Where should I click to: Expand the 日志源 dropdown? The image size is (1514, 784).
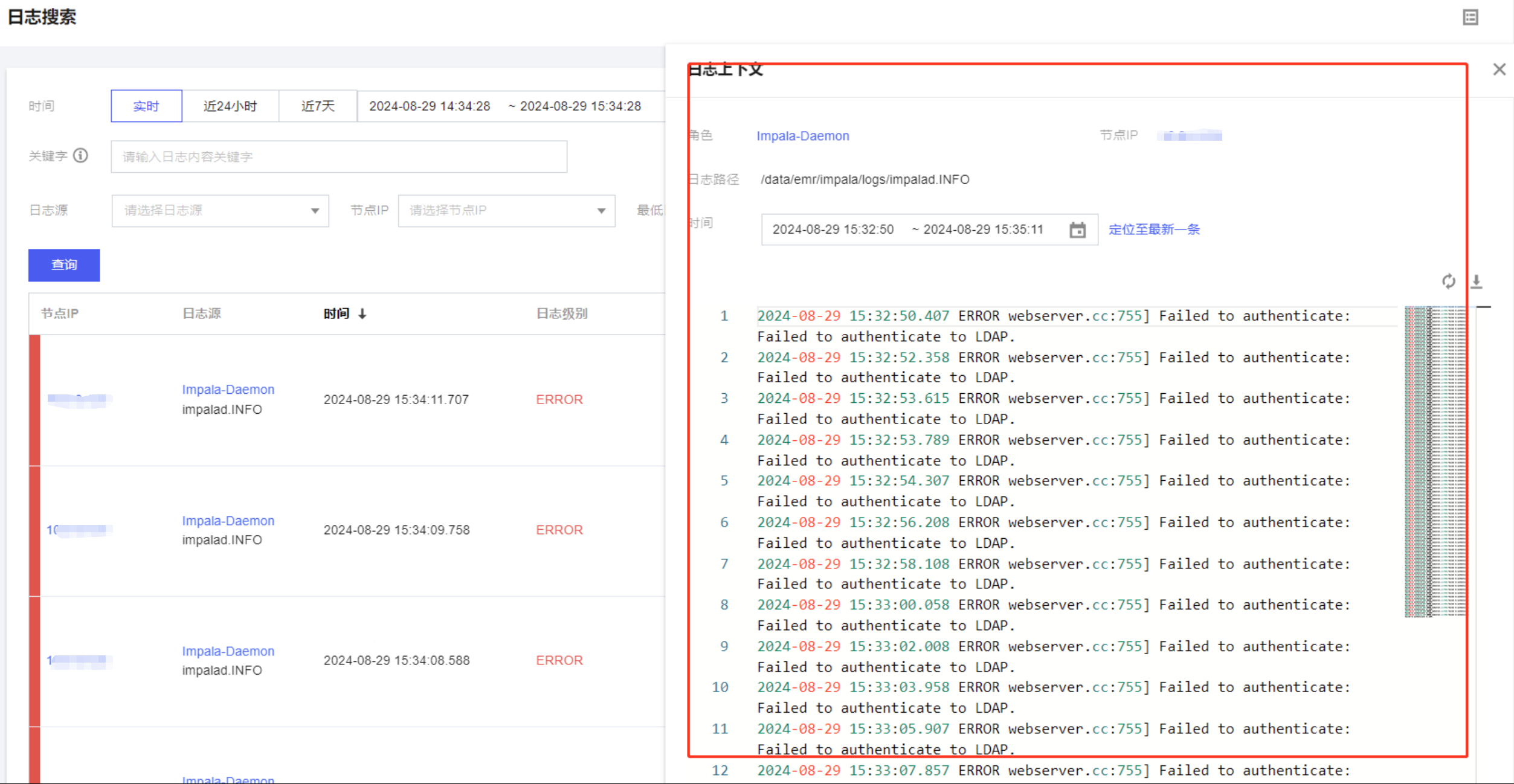pyautogui.click(x=220, y=211)
